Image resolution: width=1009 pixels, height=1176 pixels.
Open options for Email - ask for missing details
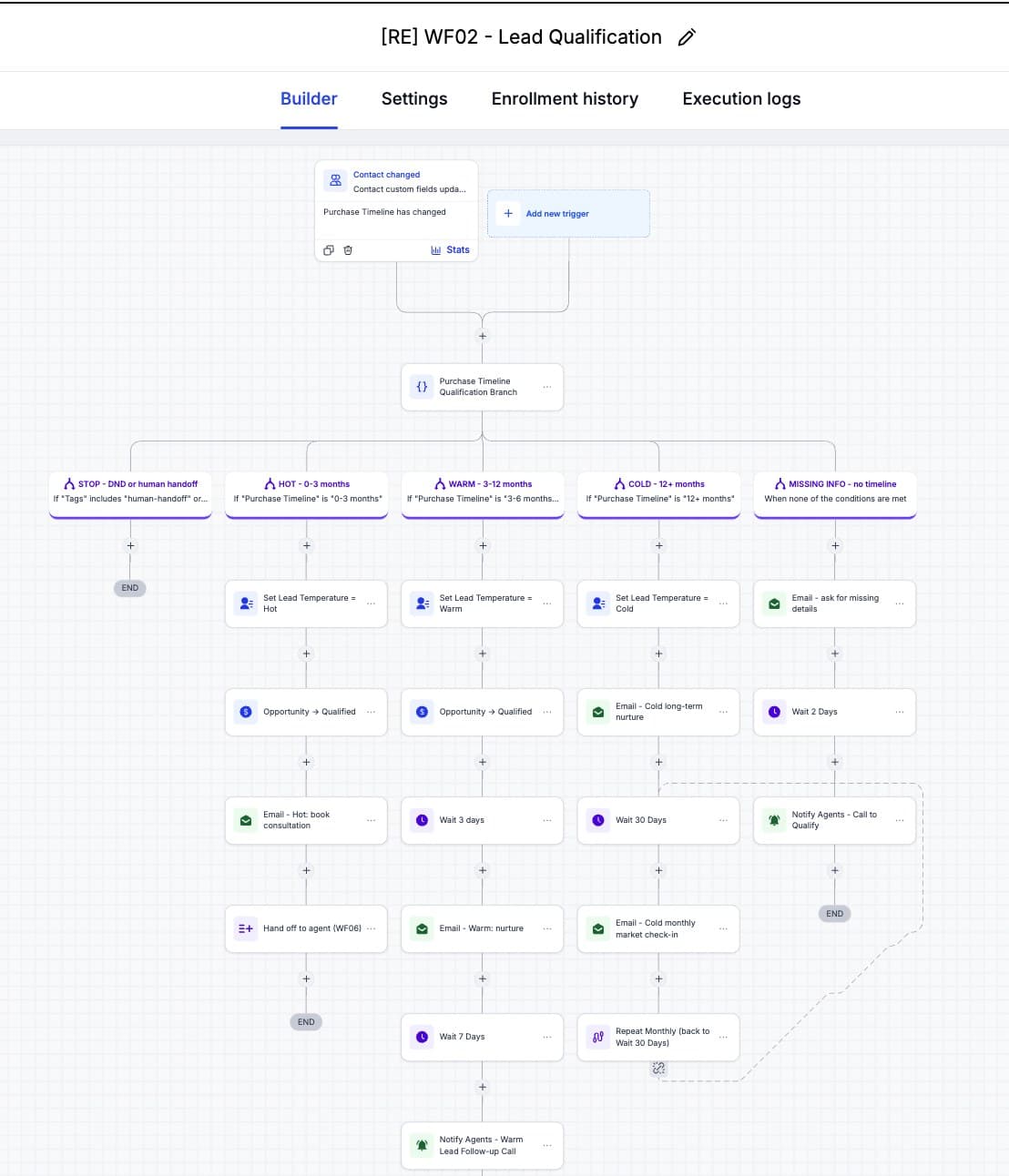pyautogui.click(x=900, y=603)
